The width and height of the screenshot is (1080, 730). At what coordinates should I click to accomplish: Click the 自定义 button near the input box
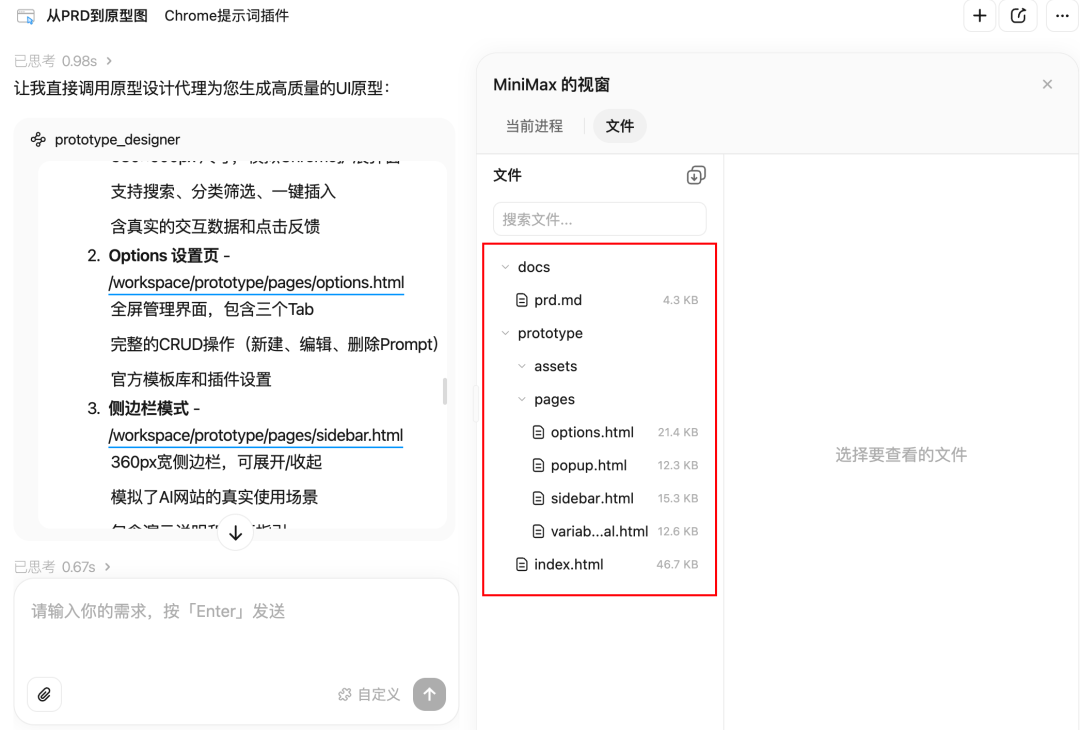[x=369, y=694]
